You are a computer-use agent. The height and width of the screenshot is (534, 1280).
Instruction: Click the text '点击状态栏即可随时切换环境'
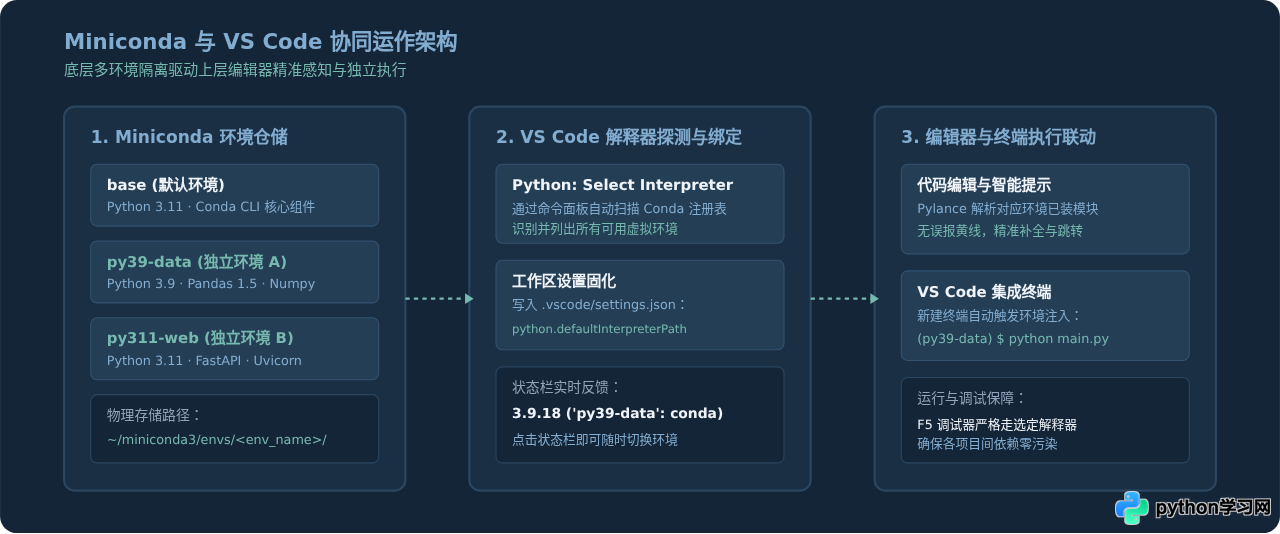pos(595,440)
